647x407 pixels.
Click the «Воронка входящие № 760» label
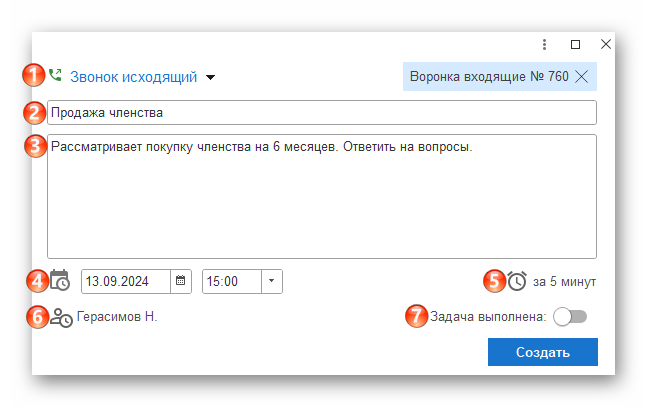[x=489, y=76]
